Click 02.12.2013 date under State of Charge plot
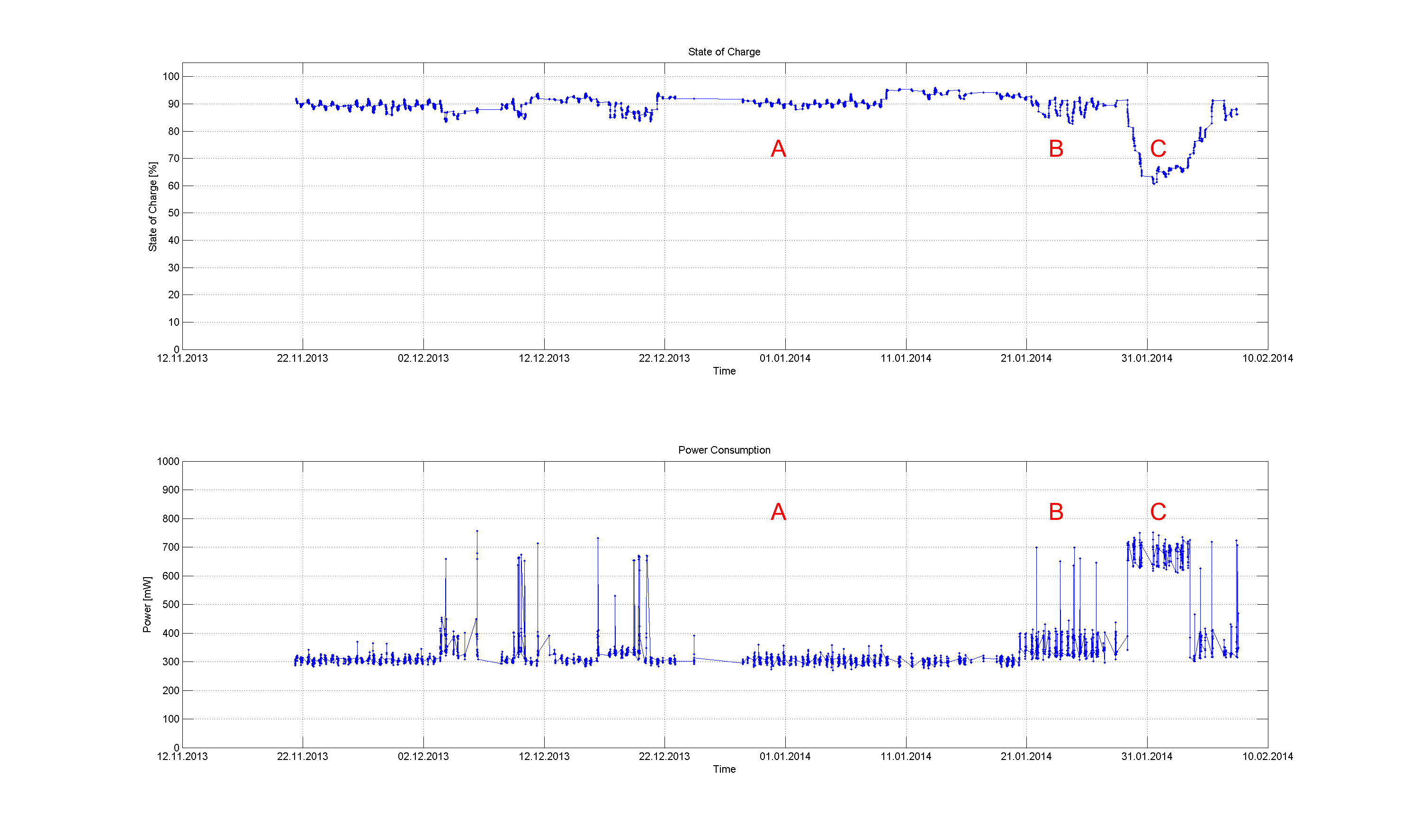The image size is (1401, 840). 423,358
